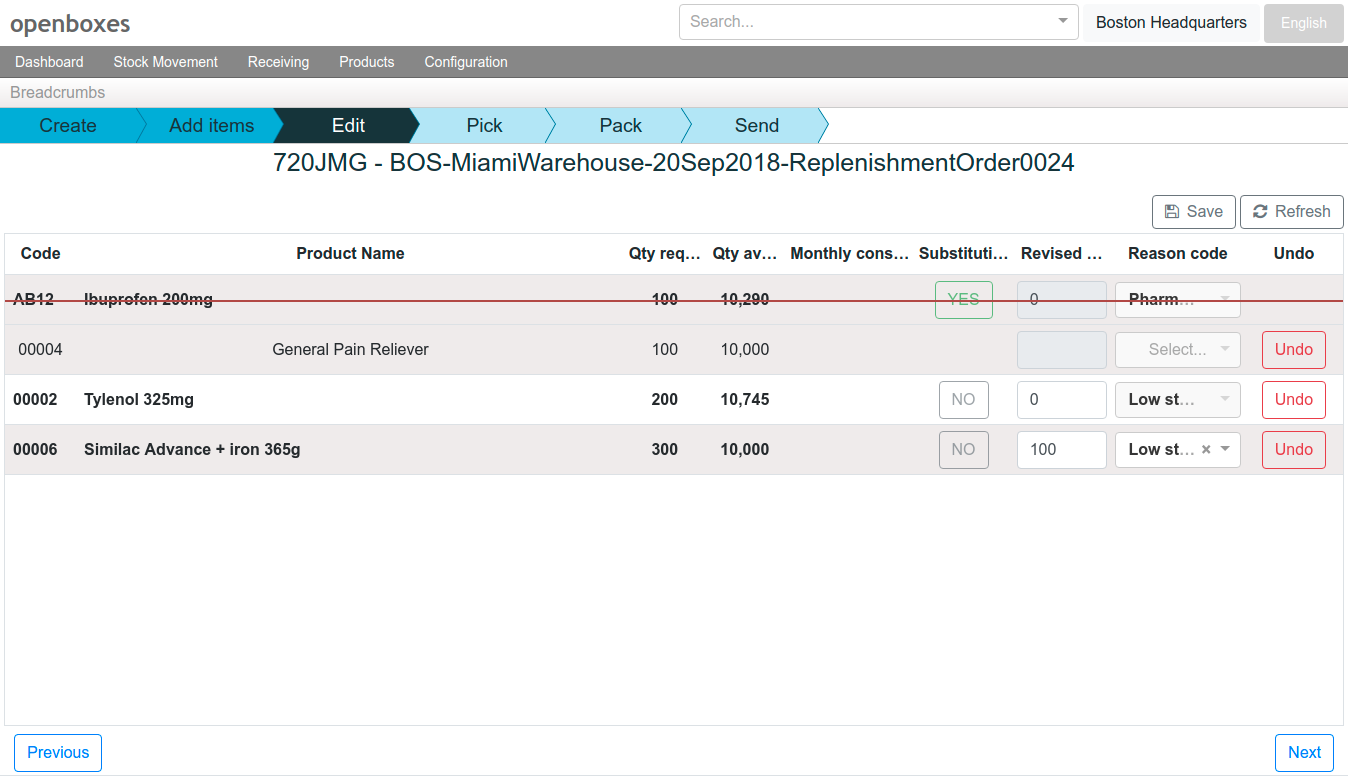
Task: Open the search box dropdown arrow
Action: pos(1062,22)
